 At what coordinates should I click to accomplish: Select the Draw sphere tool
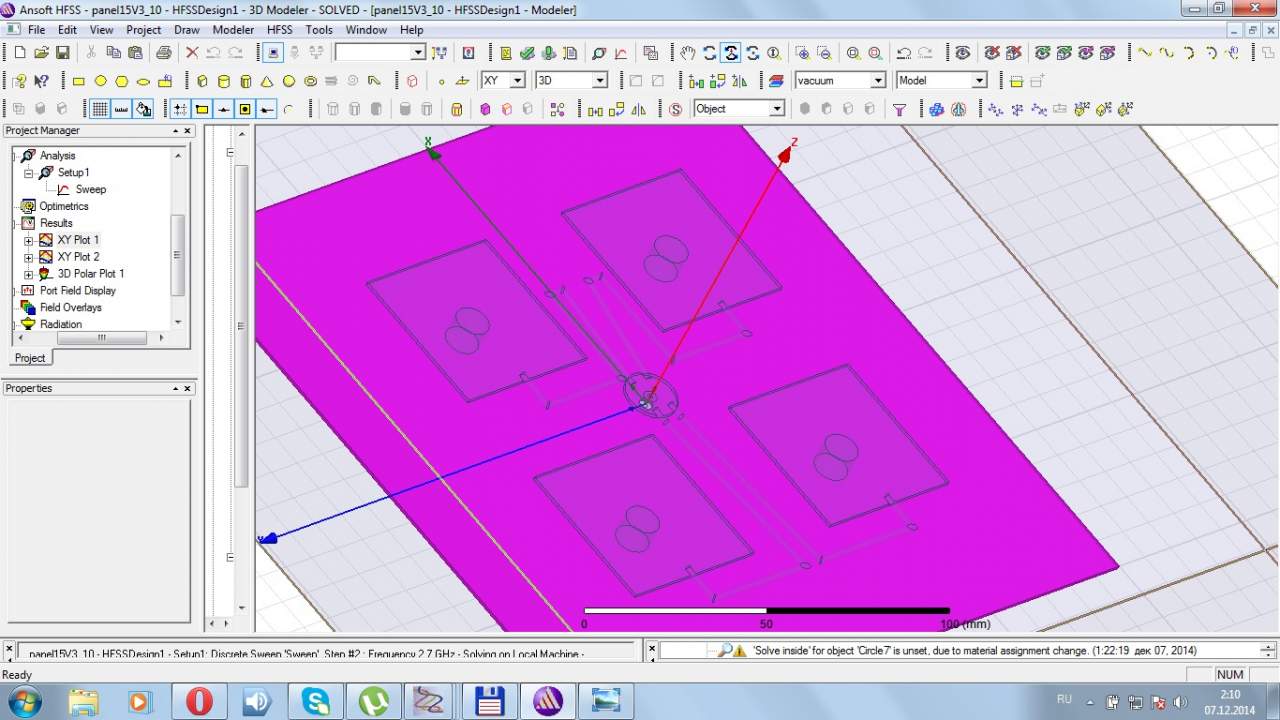click(x=289, y=81)
